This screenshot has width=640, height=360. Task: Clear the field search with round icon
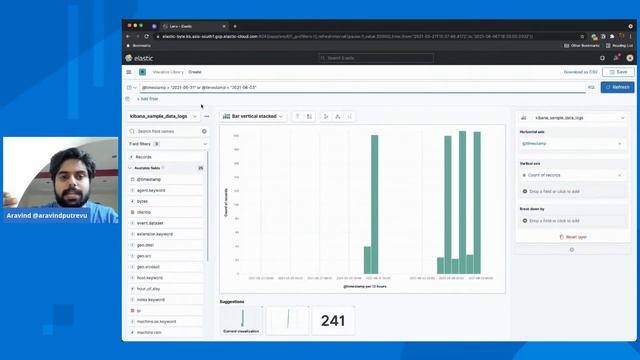pyautogui.click(x=204, y=131)
